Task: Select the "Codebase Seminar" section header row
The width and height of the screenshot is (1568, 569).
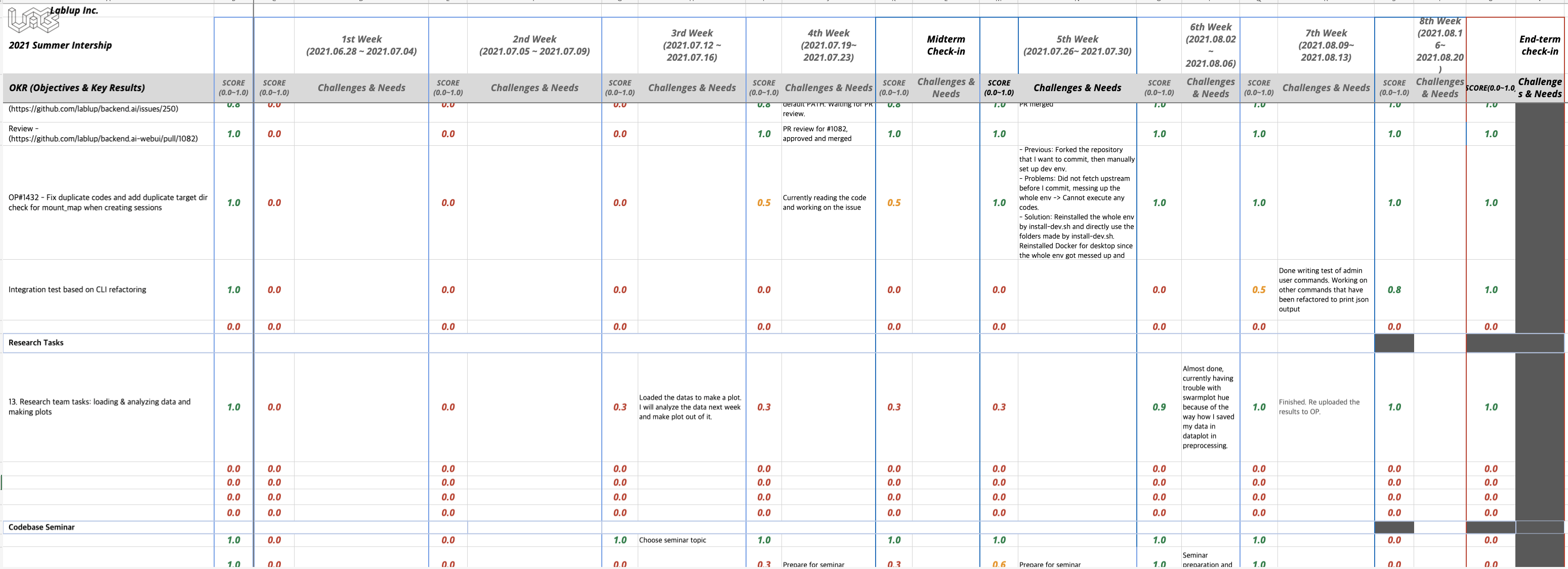Action: coord(42,527)
